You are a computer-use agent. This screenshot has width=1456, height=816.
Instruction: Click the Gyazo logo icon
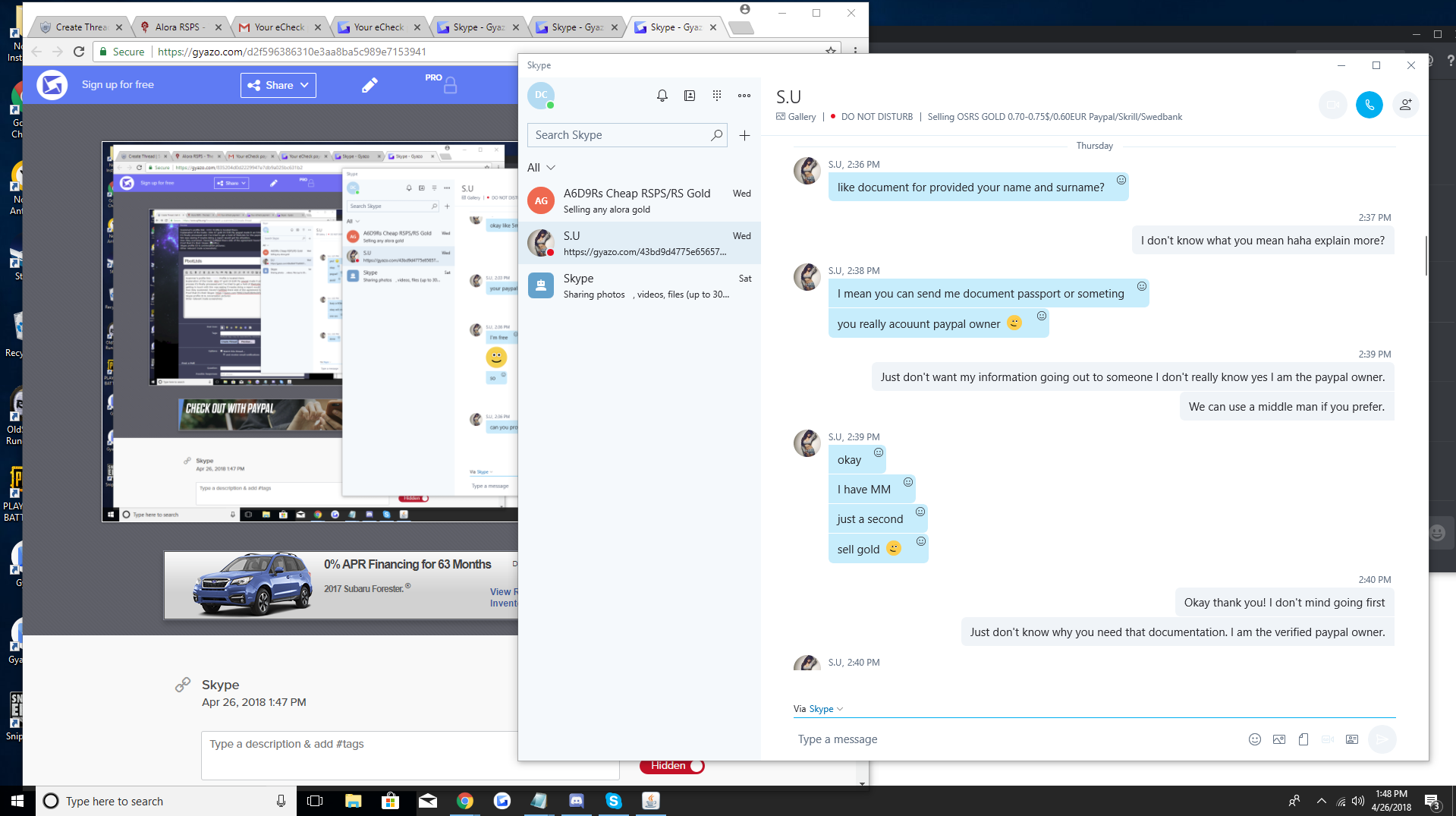(x=52, y=85)
